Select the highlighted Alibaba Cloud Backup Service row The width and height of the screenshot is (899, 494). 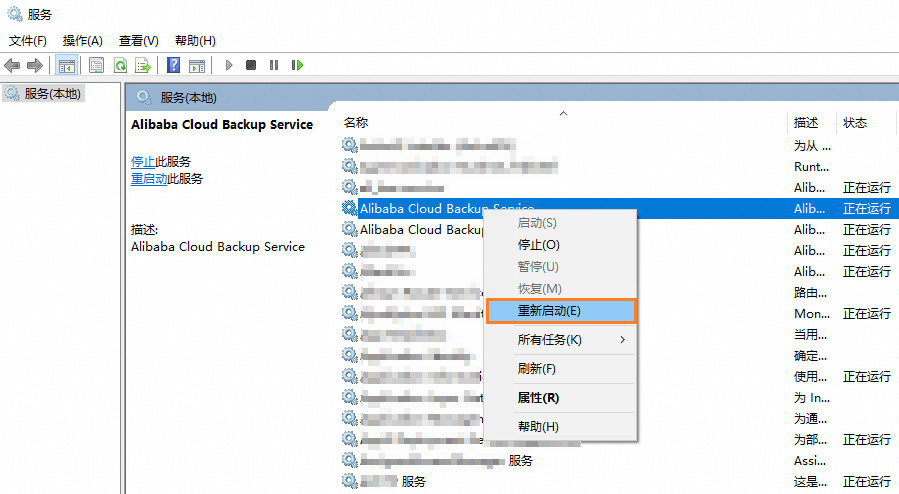[620, 209]
